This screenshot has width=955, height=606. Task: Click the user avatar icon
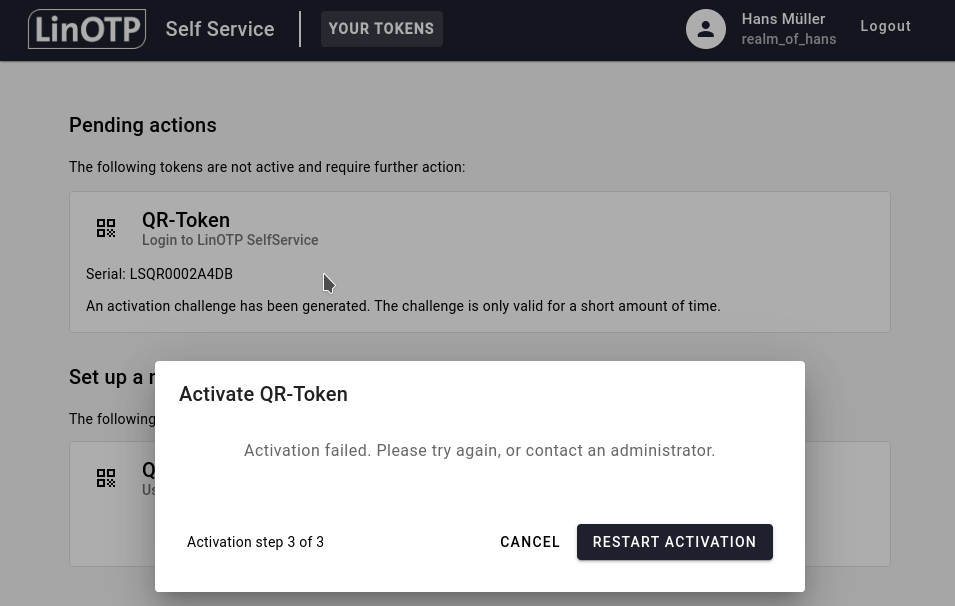point(705,29)
